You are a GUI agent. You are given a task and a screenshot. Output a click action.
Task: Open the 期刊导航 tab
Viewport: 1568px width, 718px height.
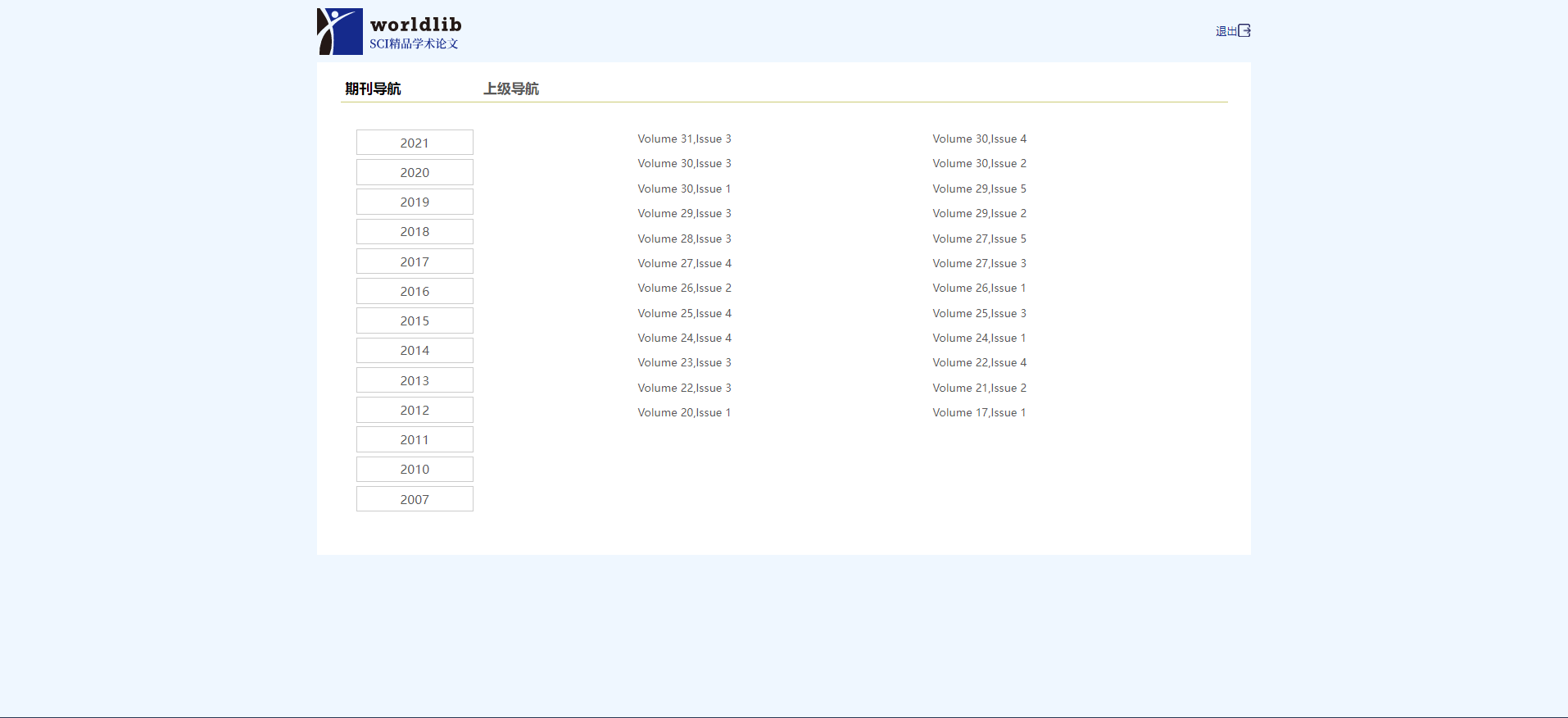pyautogui.click(x=373, y=89)
